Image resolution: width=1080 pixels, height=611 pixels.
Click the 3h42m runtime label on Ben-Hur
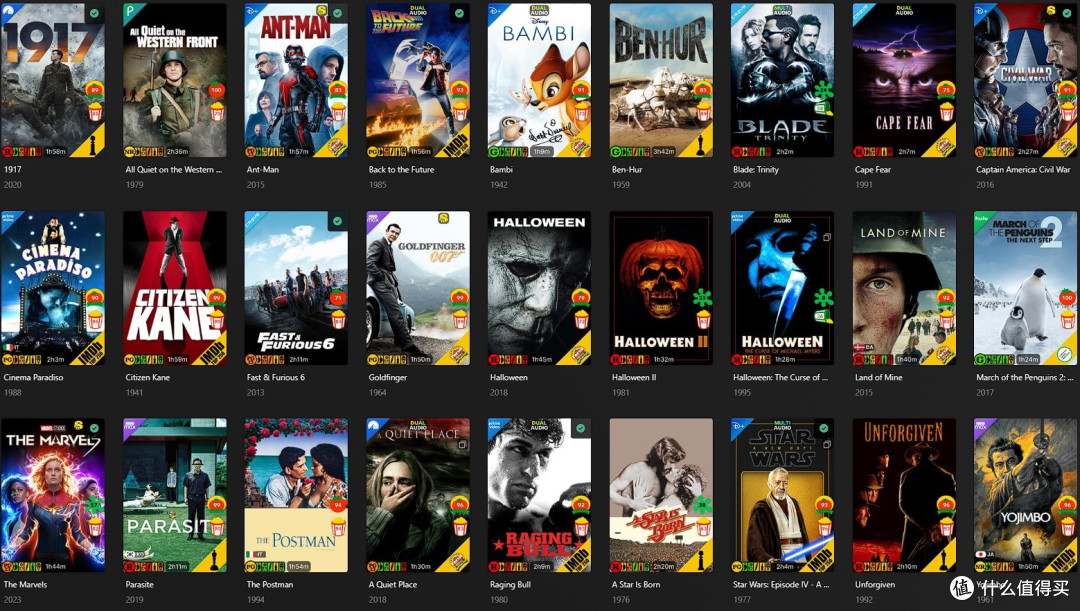click(x=664, y=152)
